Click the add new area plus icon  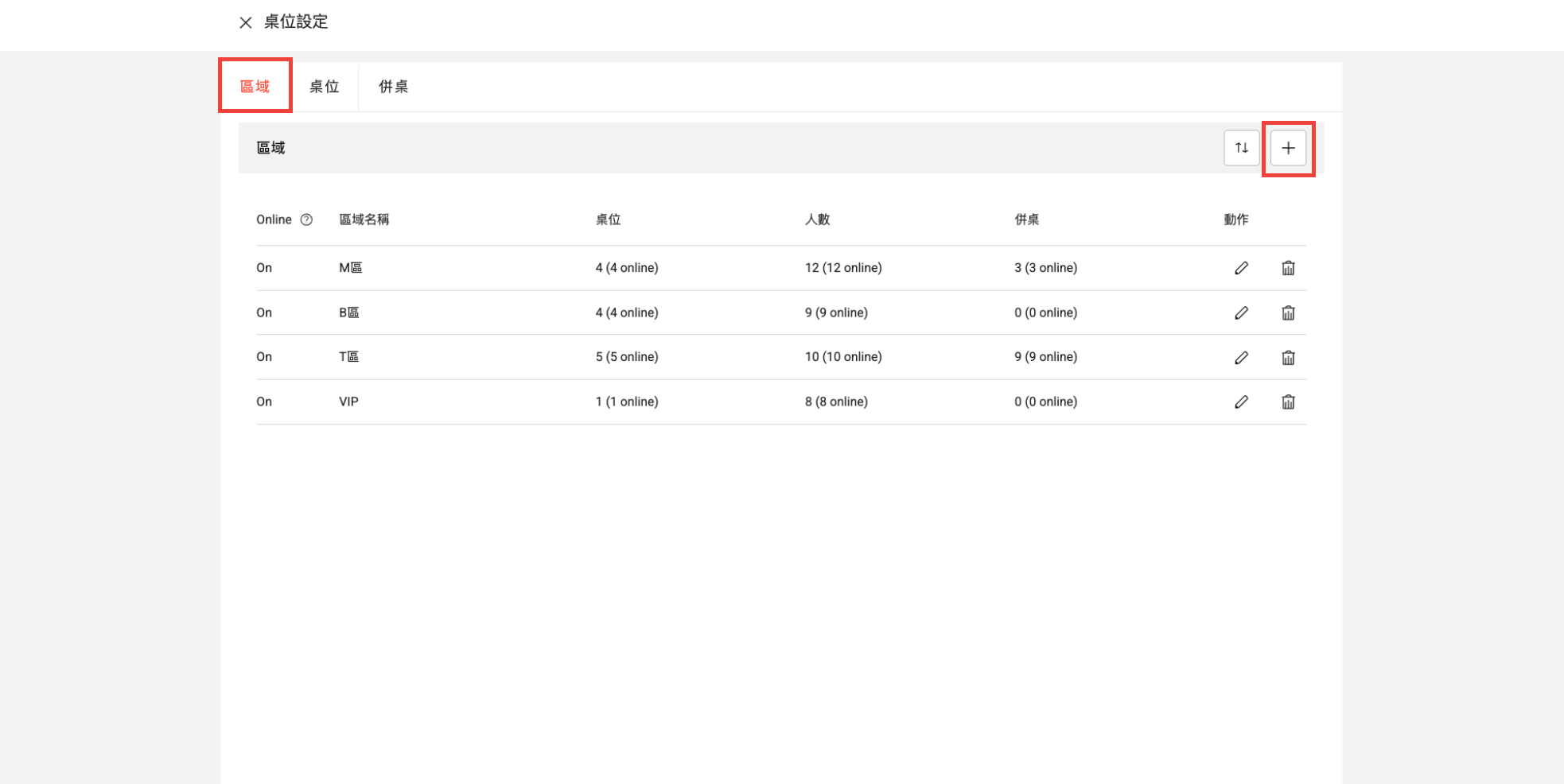click(1288, 148)
